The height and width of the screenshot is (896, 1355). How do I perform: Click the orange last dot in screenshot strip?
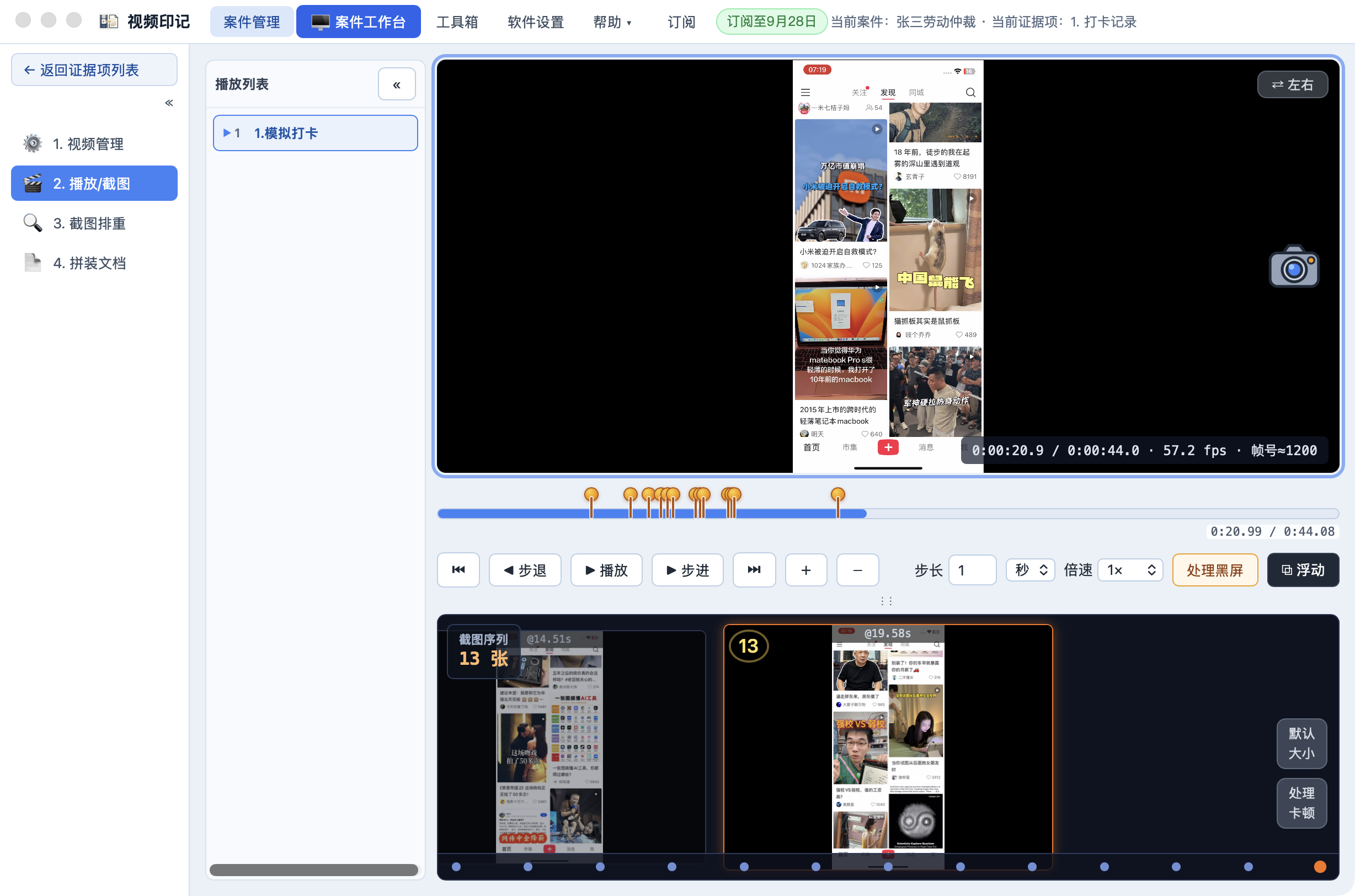[x=1320, y=866]
